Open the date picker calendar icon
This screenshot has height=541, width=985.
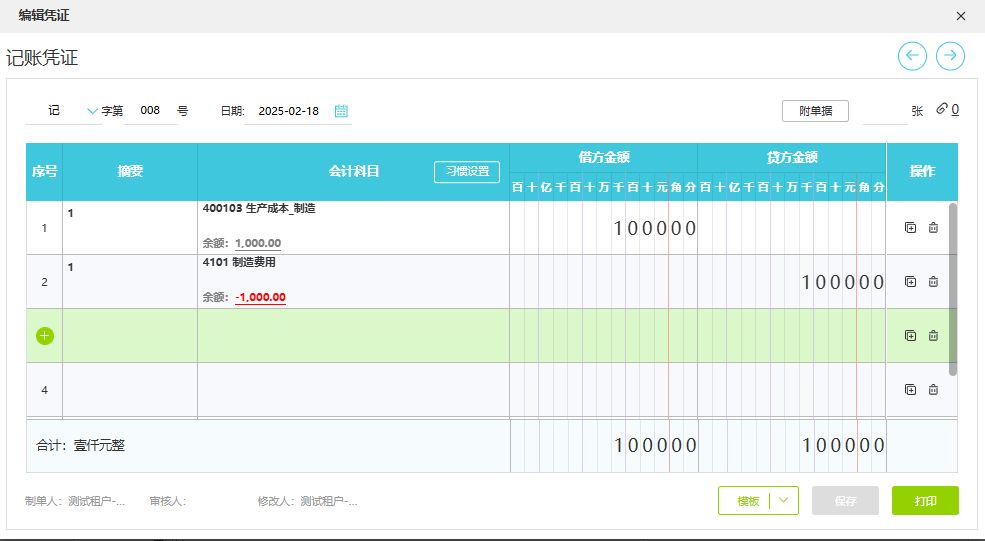pos(341,111)
